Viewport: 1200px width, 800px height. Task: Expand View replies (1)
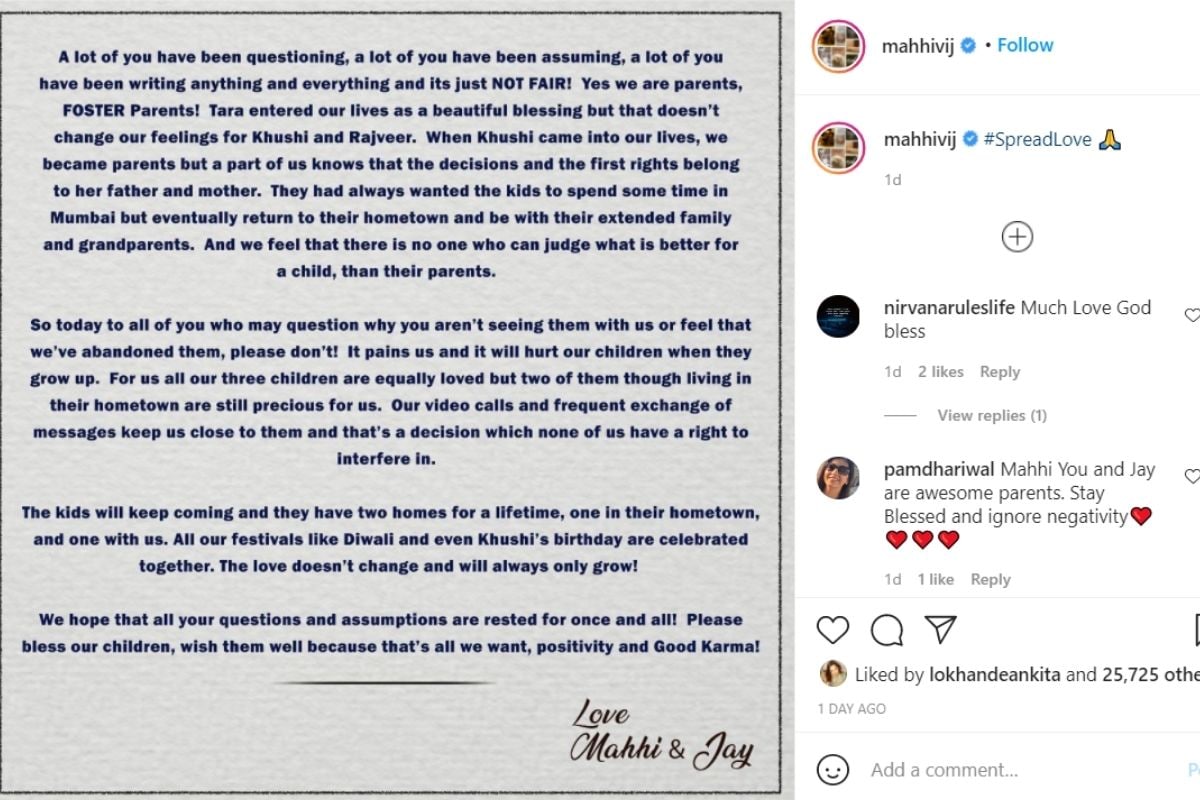(992, 415)
